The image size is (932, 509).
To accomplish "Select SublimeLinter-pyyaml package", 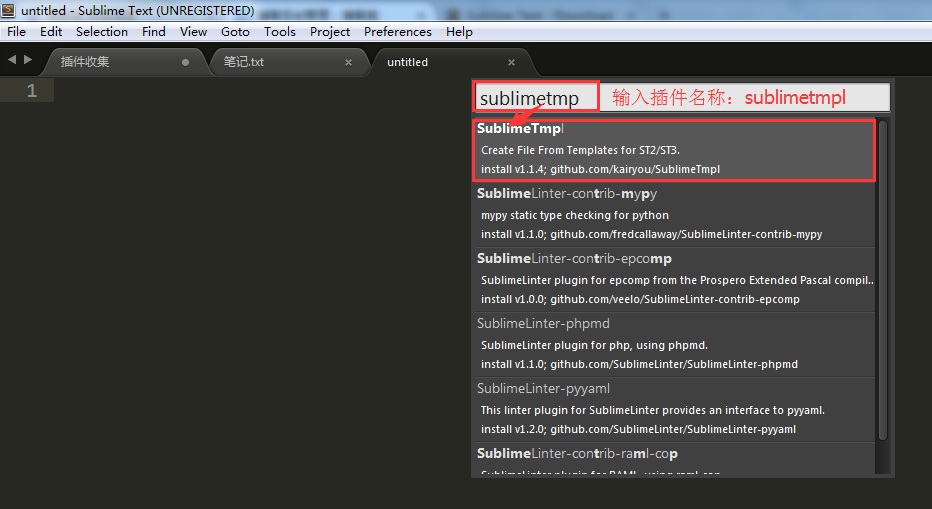I will click(675, 409).
